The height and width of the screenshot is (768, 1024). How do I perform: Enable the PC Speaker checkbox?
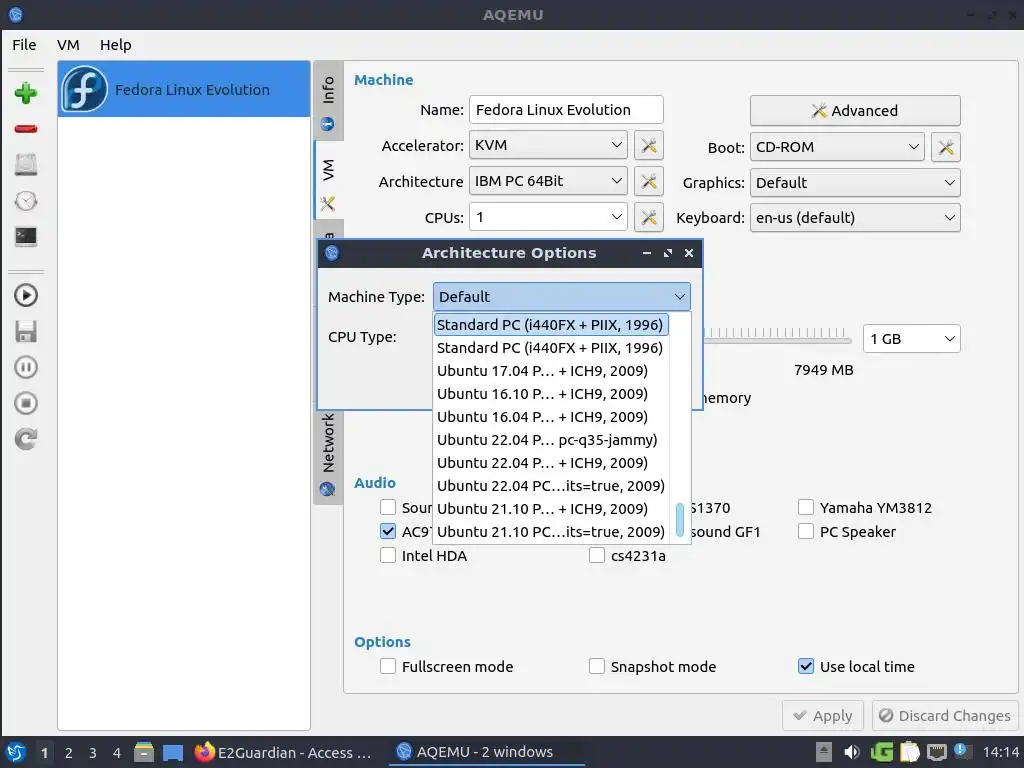point(806,532)
